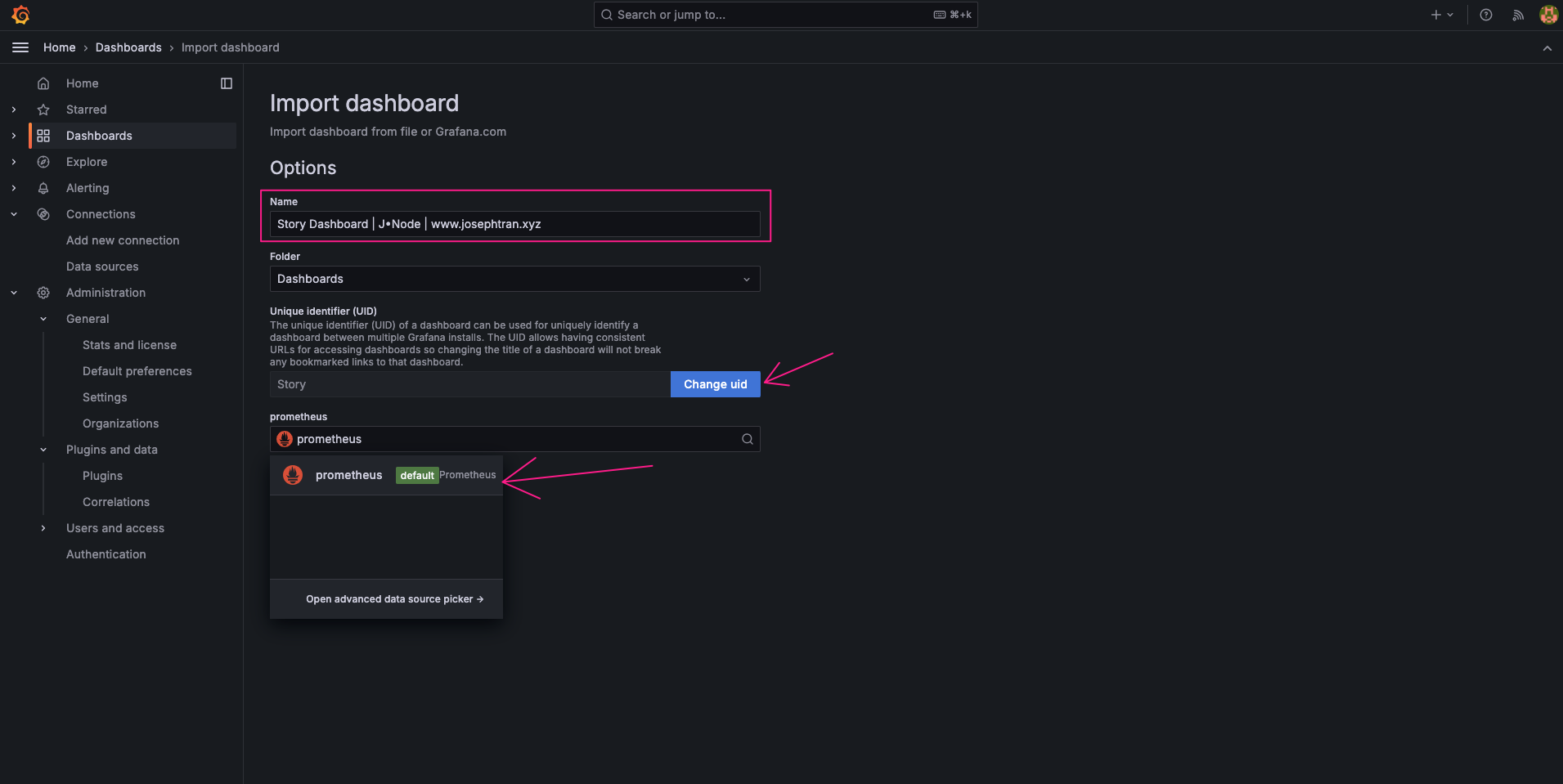Screen dimensions: 1563x784
Task: Click the search icon in top search bar
Action: [x=607, y=15]
